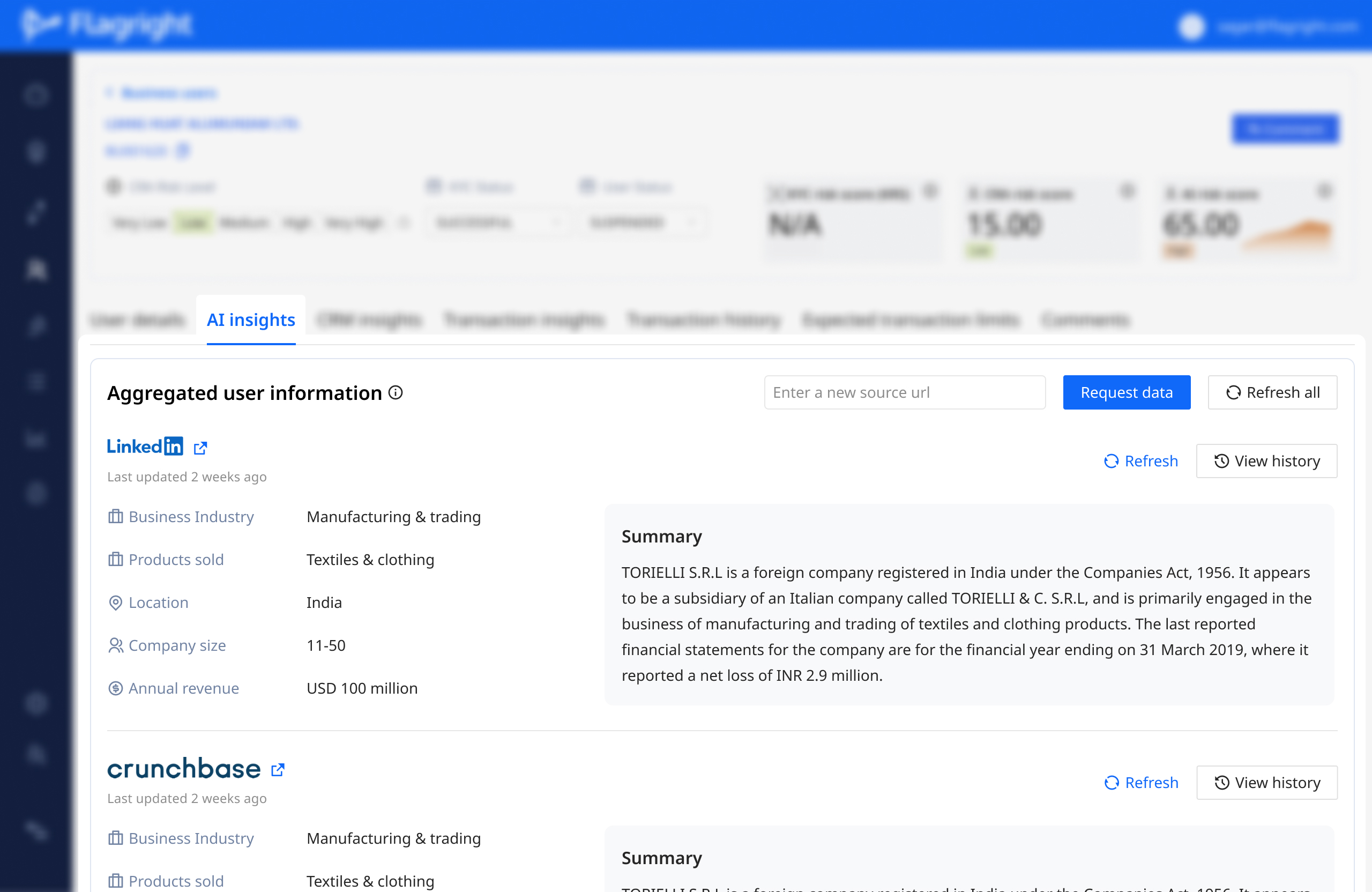
Task: Expand the risk level details chevron
Action: click(404, 222)
